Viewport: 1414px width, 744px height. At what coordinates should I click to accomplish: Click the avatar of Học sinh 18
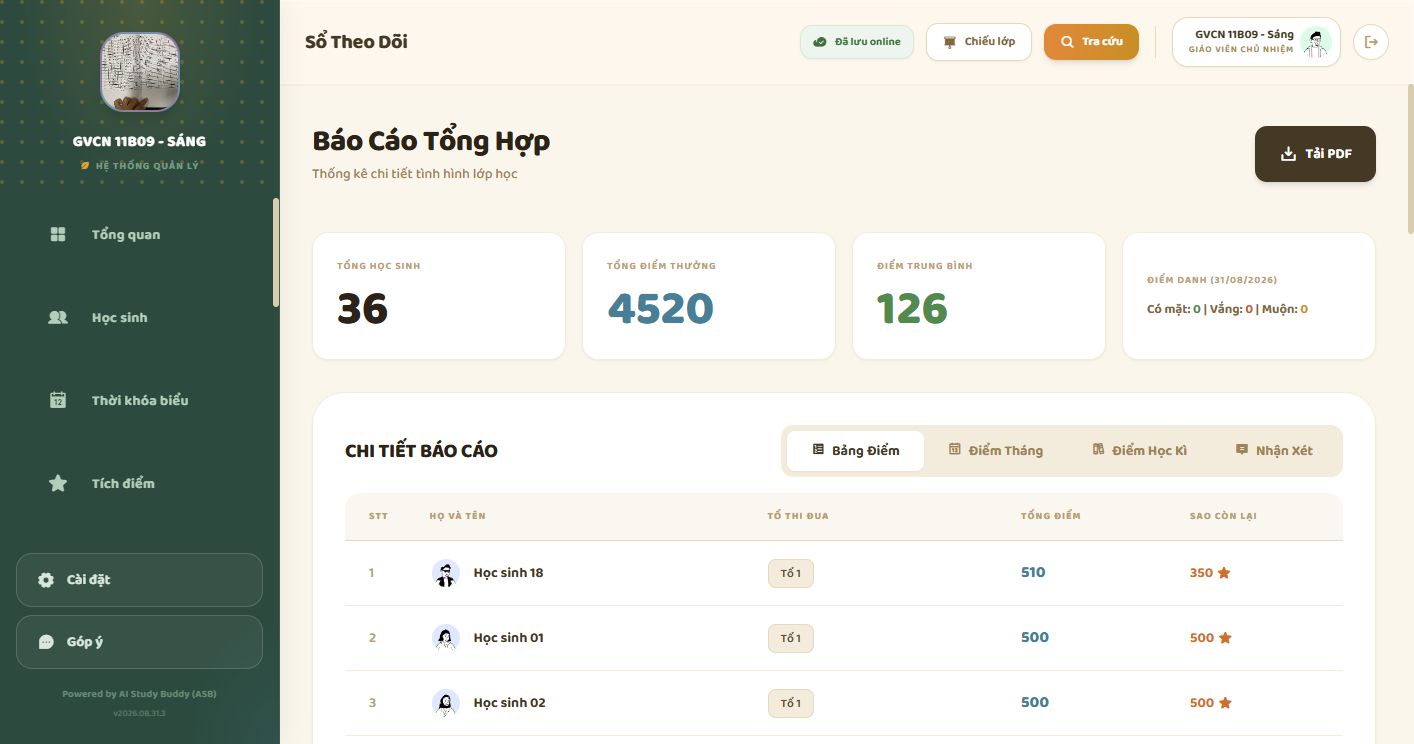click(x=446, y=573)
